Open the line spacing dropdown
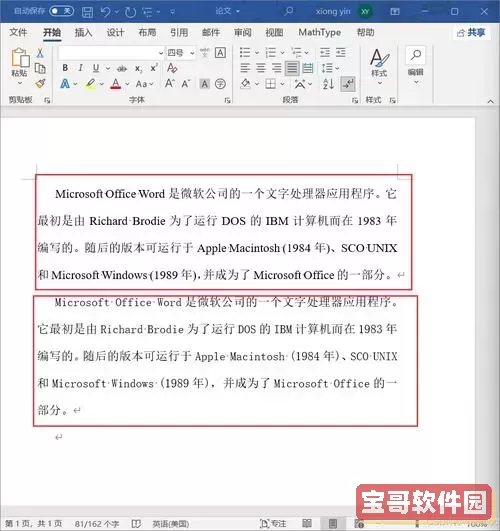Image resolution: width=500 pixels, height=531 pixels. [330, 68]
